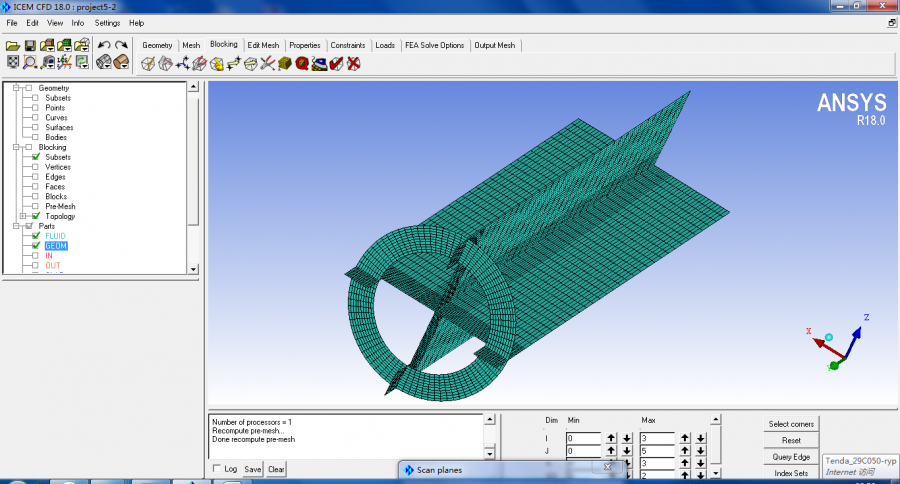900x484 pixels.
Task: Click the Delete Block red X icon
Action: click(x=354, y=64)
